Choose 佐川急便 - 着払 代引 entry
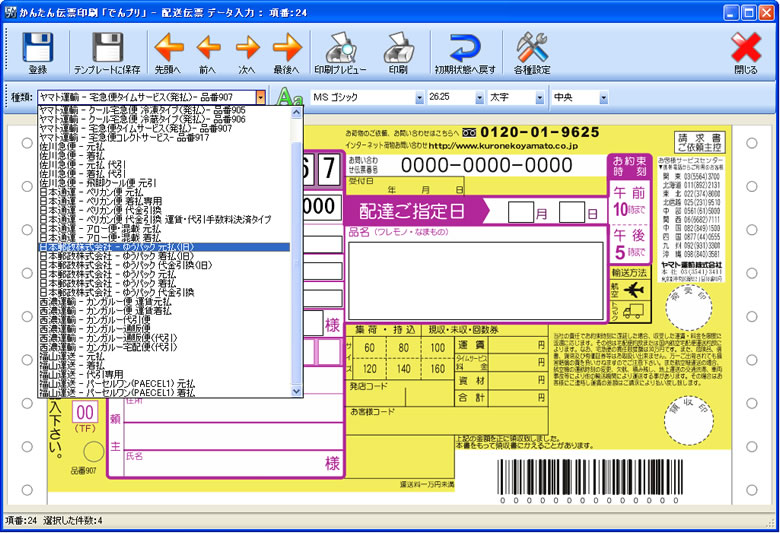Image resolution: width=780 pixels, height=533 pixels. coord(164,174)
